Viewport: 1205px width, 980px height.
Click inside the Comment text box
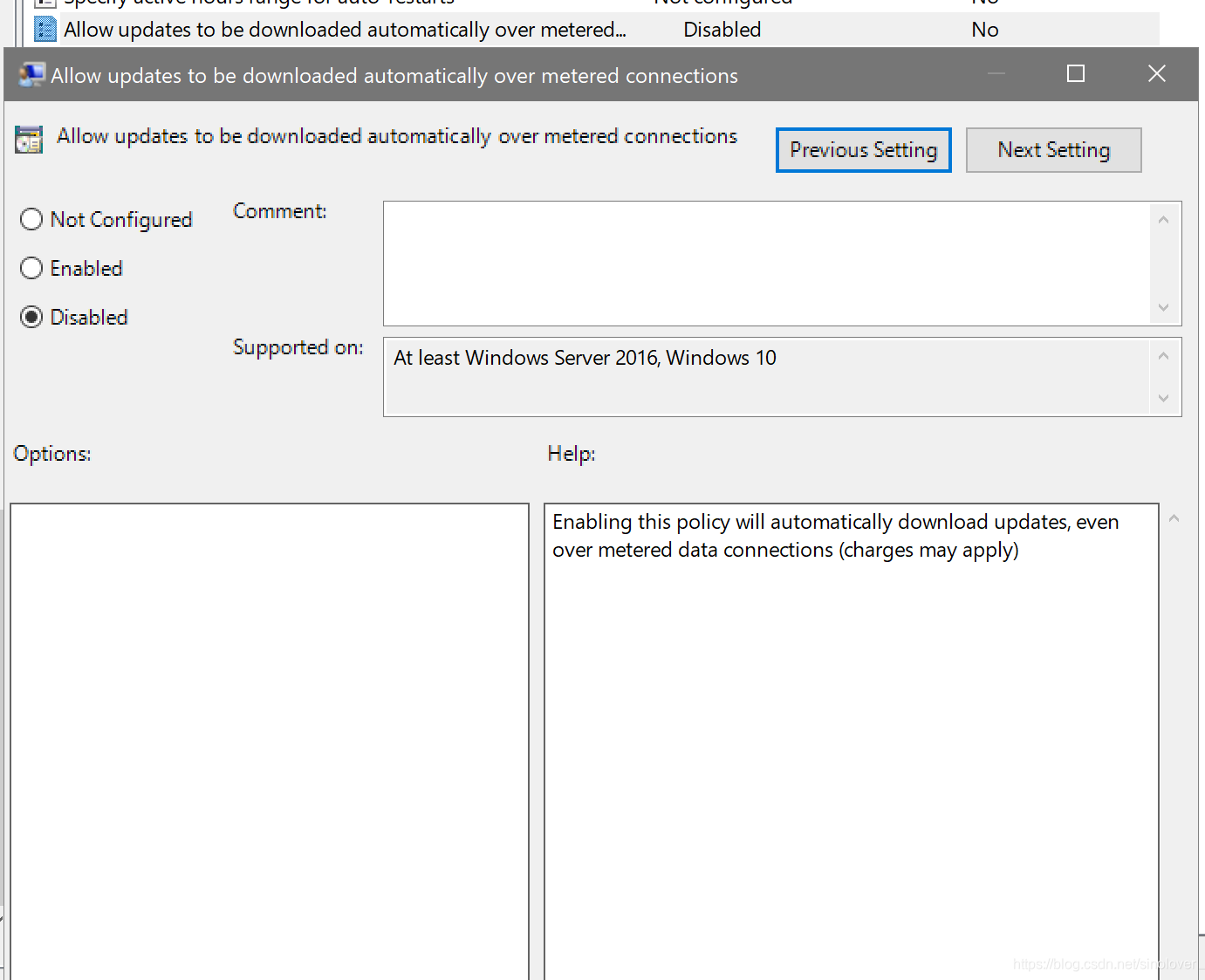click(x=767, y=264)
